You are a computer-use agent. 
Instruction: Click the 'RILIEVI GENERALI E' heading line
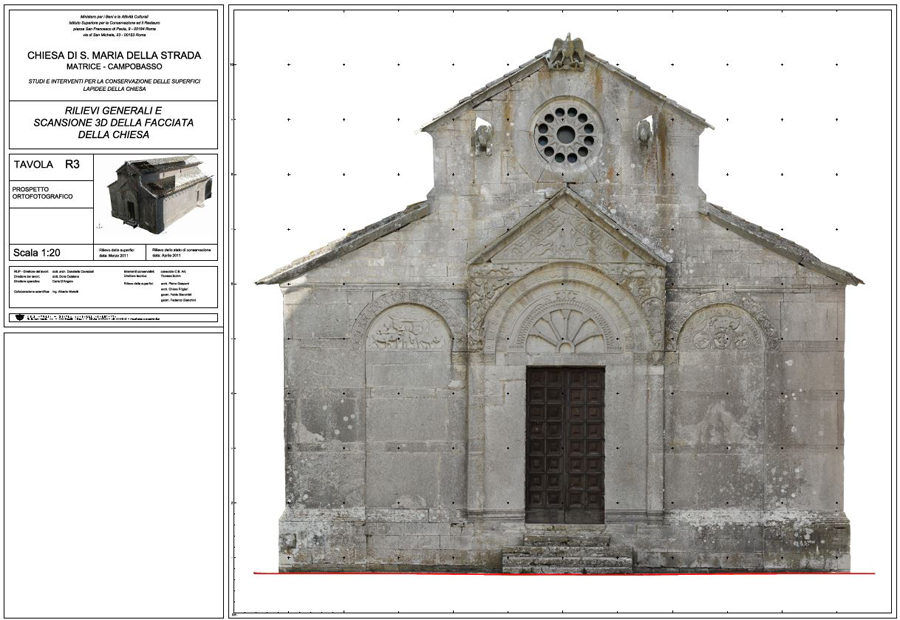[114, 110]
